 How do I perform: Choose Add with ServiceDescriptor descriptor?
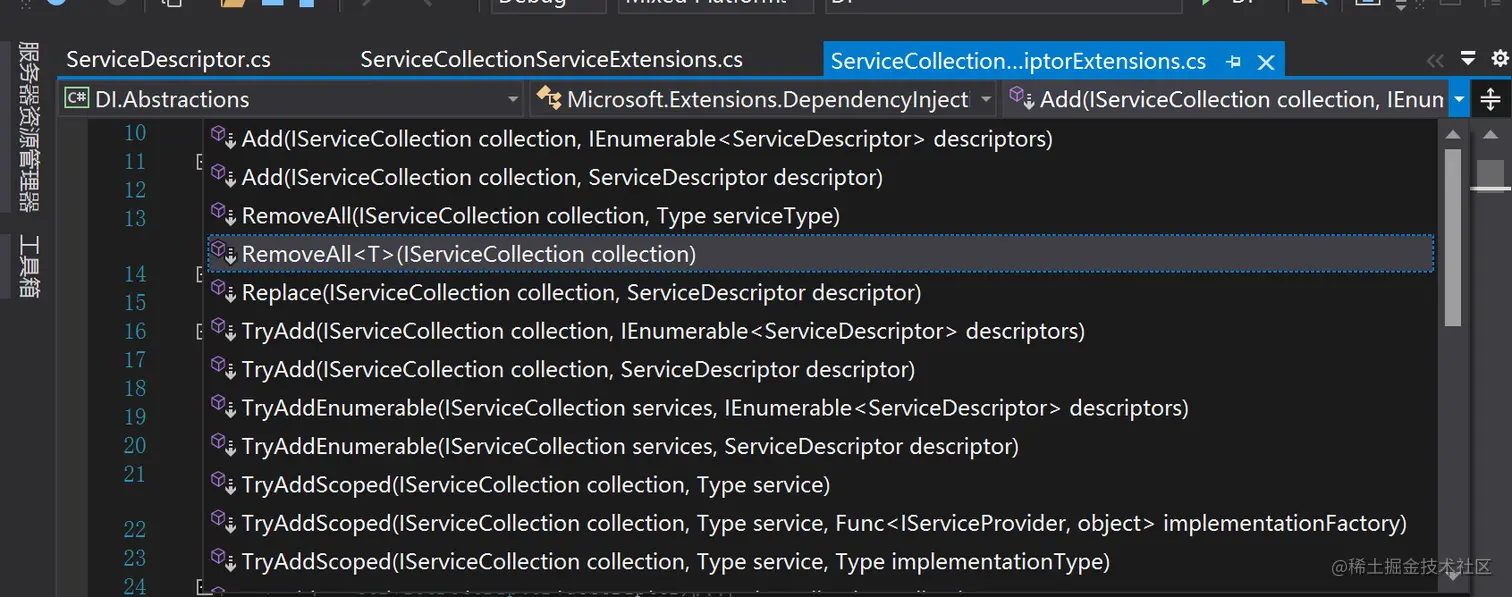pyautogui.click(x=820, y=177)
